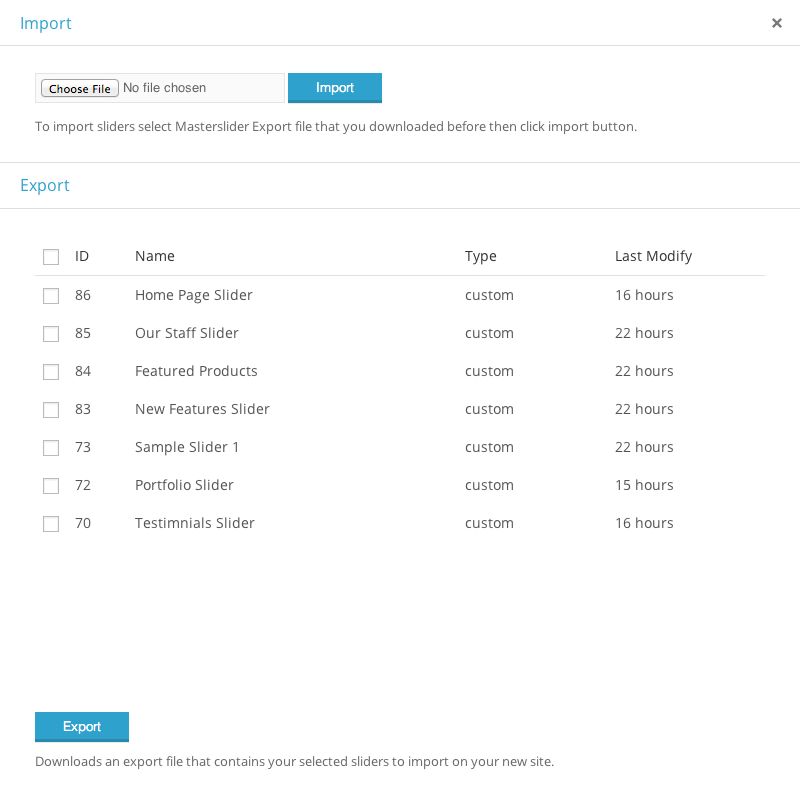Viewport: 800px width, 803px height.
Task: Check the Testimnials Slider checkbox
Action: pos(51,524)
